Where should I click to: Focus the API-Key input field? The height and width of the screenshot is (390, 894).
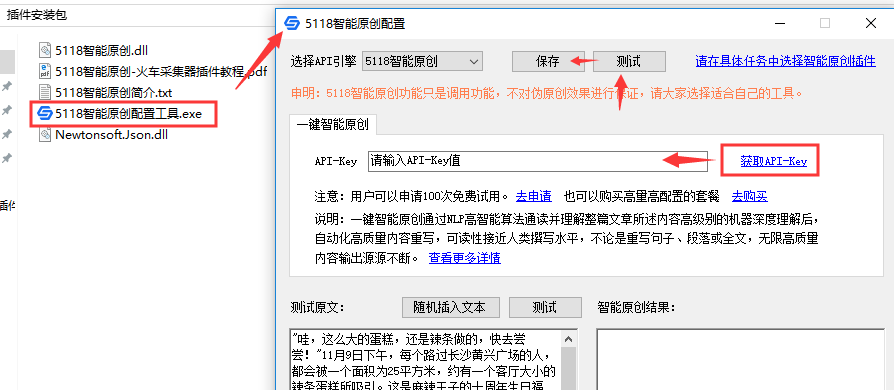(x=537, y=161)
